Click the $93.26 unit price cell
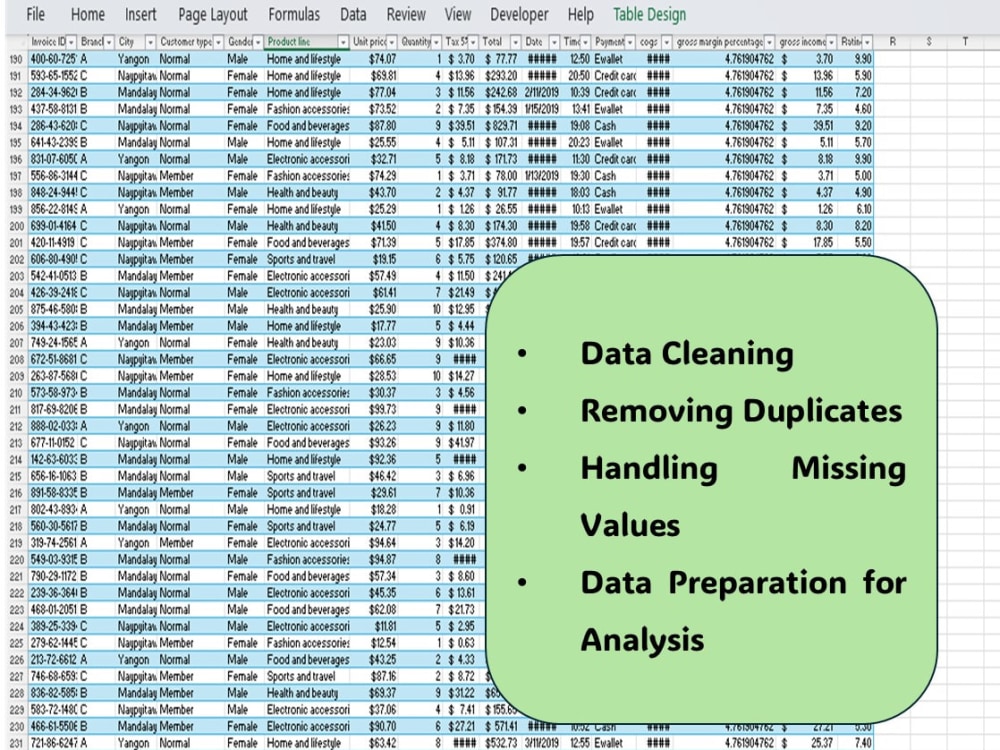This screenshot has height=750, width=1000. point(374,443)
